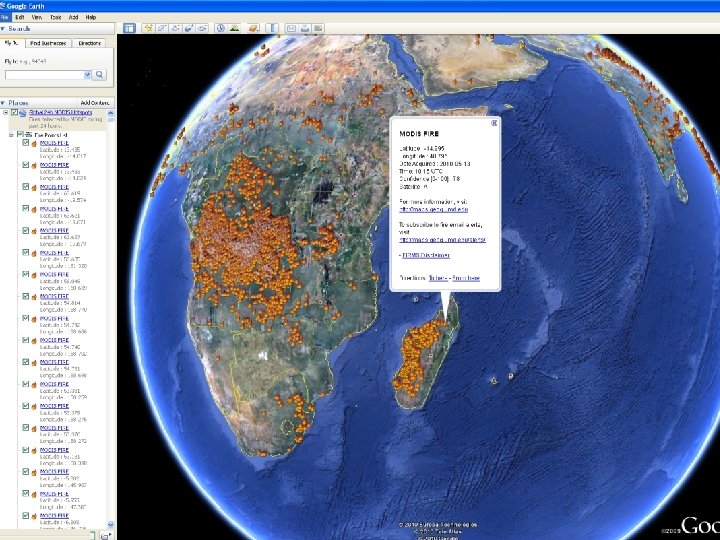This screenshot has height=540, width=720.
Task: Click the fire icon of the row with latitude -5.302
Action: pyautogui.click(x=34, y=472)
